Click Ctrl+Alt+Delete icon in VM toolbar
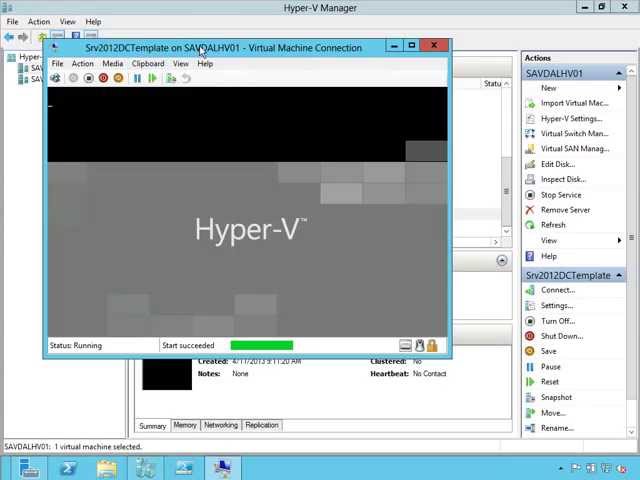 click(56, 78)
